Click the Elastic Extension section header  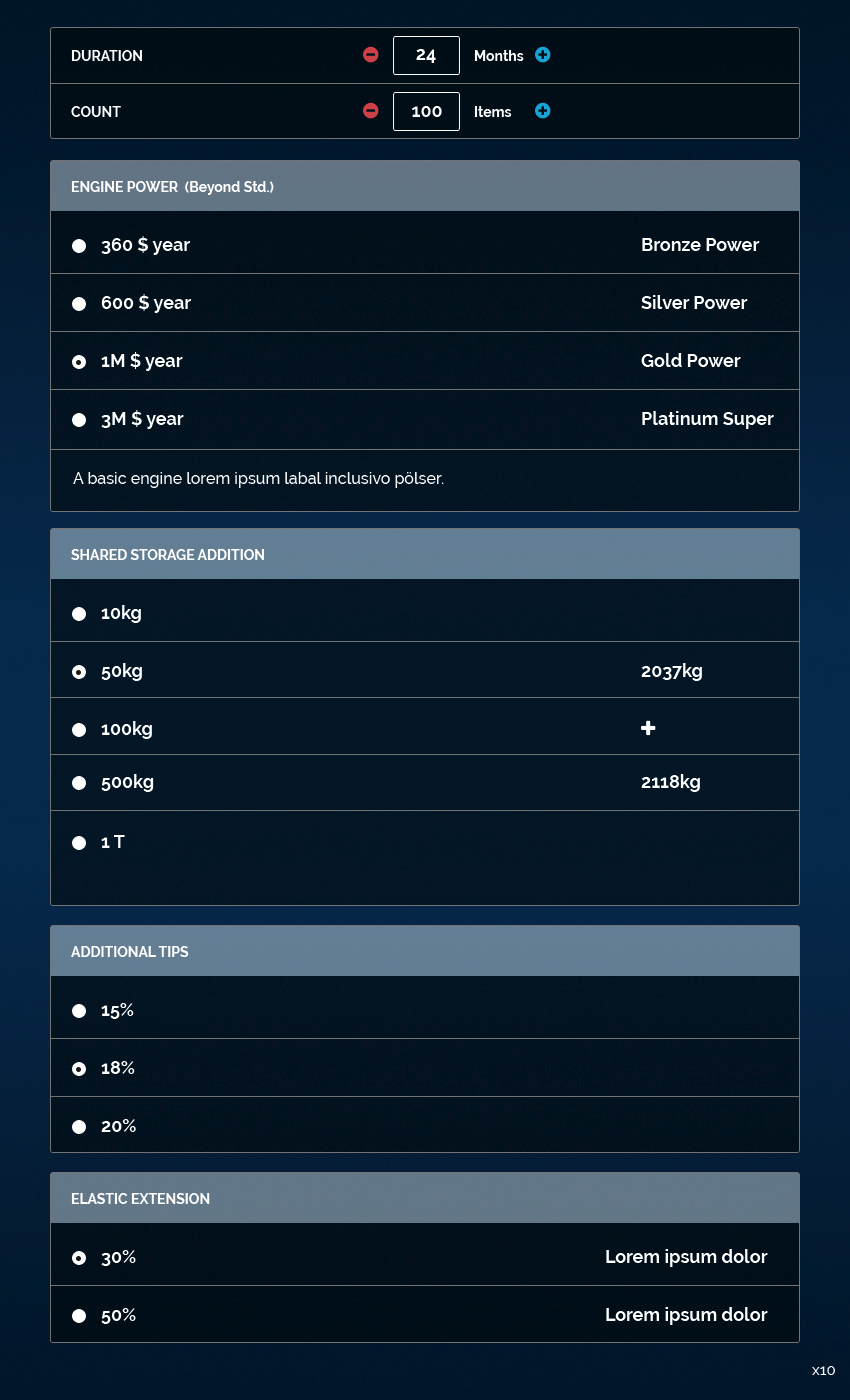click(x=425, y=1198)
